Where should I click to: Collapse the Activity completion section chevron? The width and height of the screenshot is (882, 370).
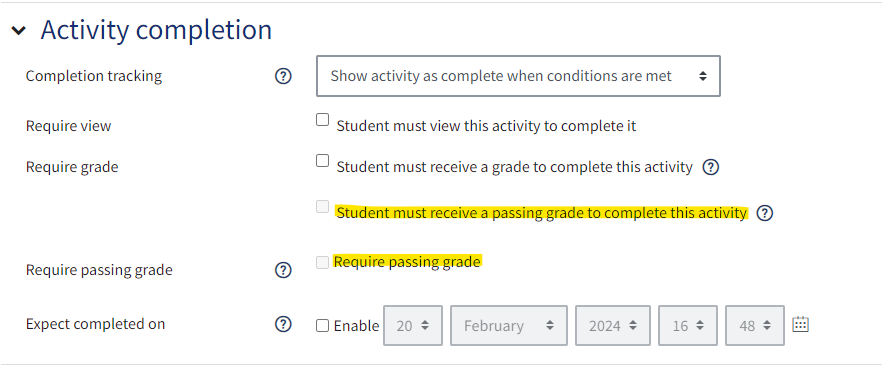point(19,30)
